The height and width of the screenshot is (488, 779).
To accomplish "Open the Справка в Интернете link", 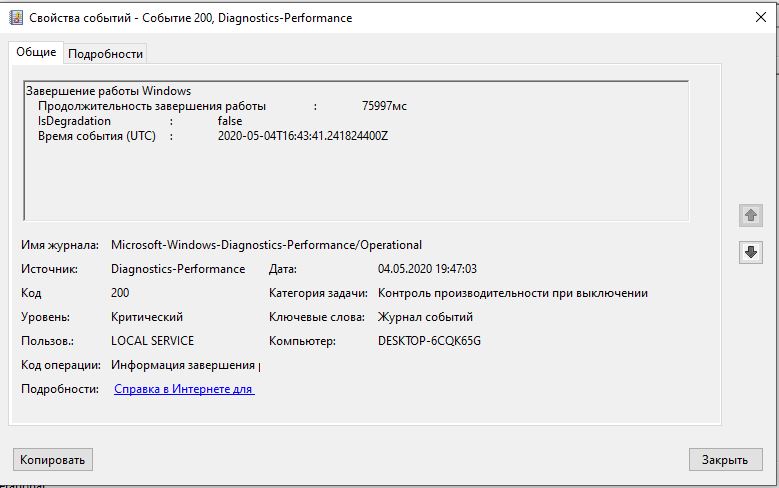I will tap(184, 389).
